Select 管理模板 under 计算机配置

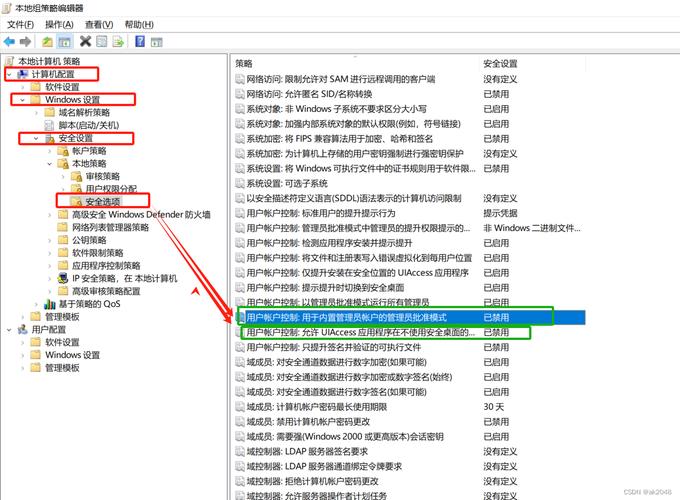pos(62,317)
